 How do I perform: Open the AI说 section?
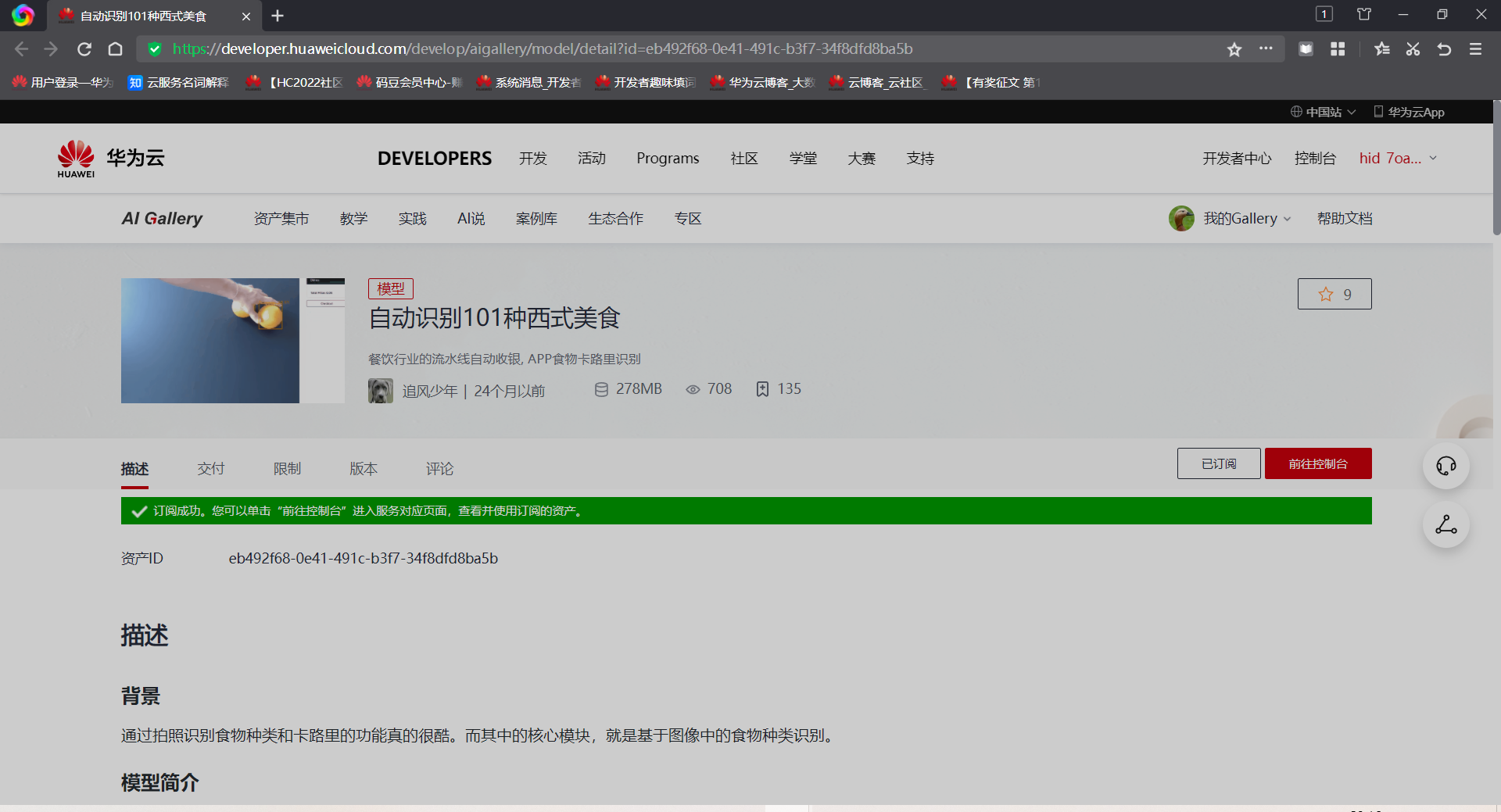tap(471, 219)
